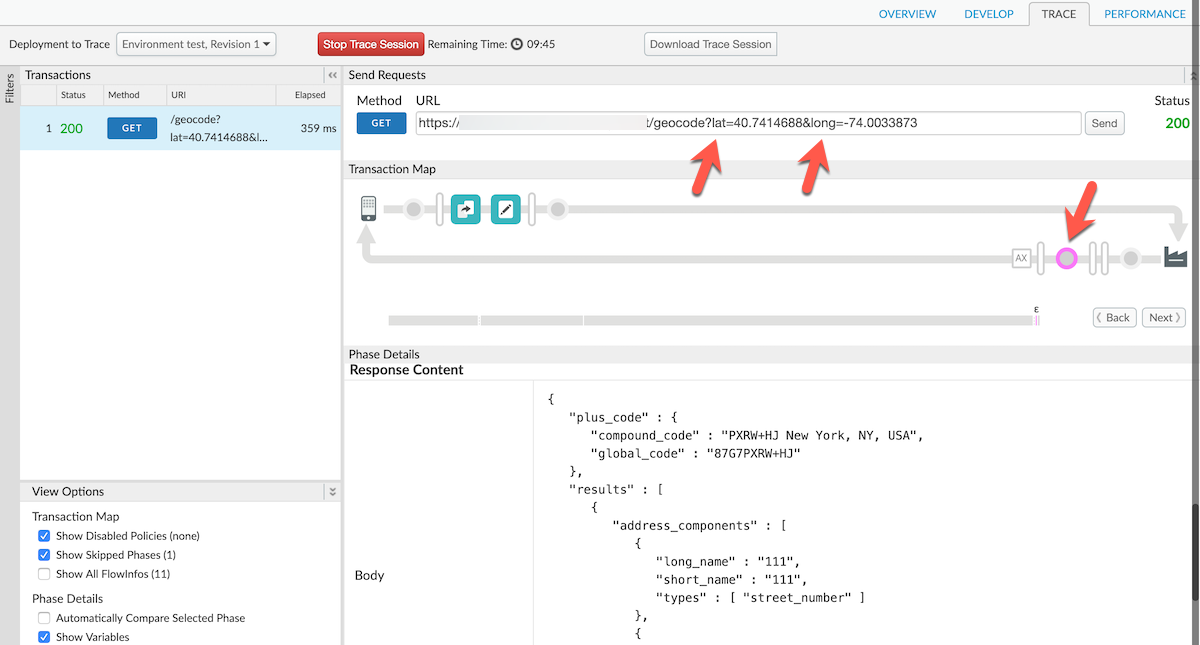1200x645 pixels.
Task: Click the magenta highlighted phase circle
Action: pos(1067,258)
